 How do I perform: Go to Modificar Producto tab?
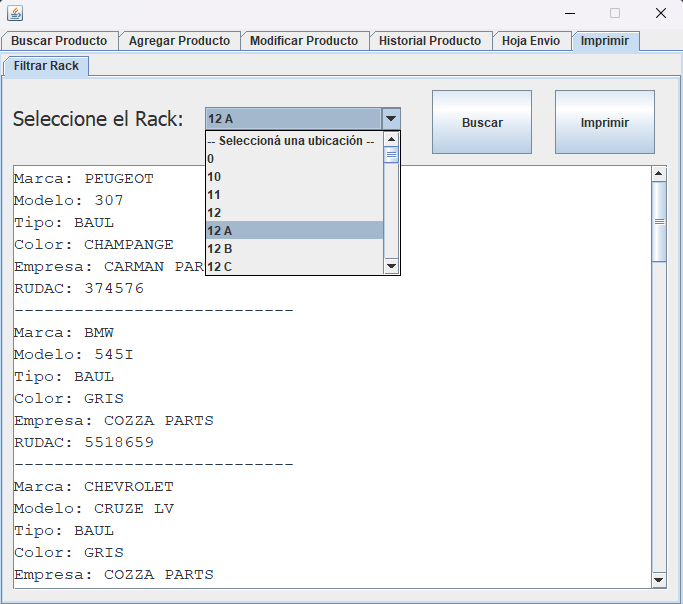point(304,41)
